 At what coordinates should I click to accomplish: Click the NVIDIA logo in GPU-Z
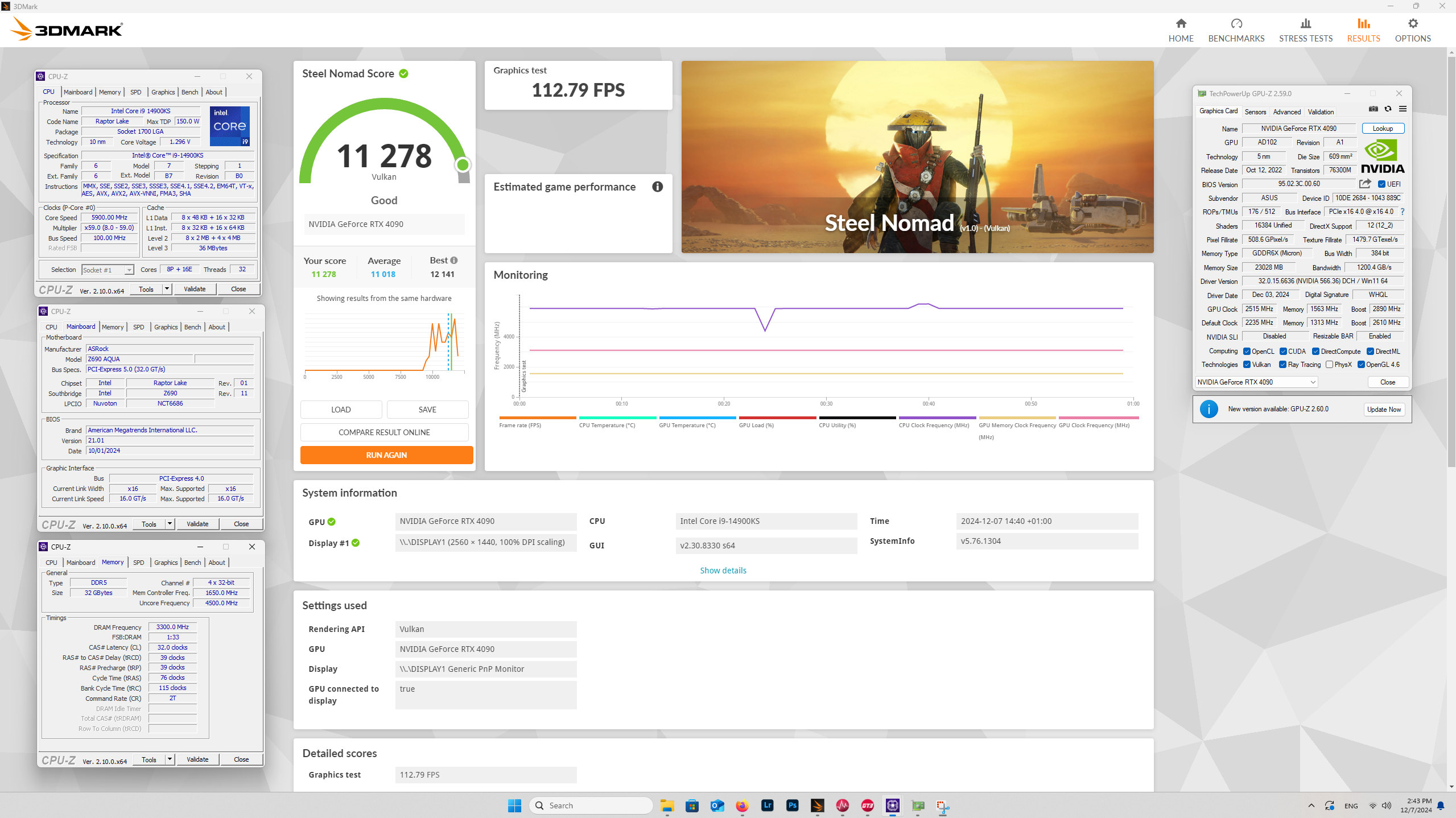1383,156
